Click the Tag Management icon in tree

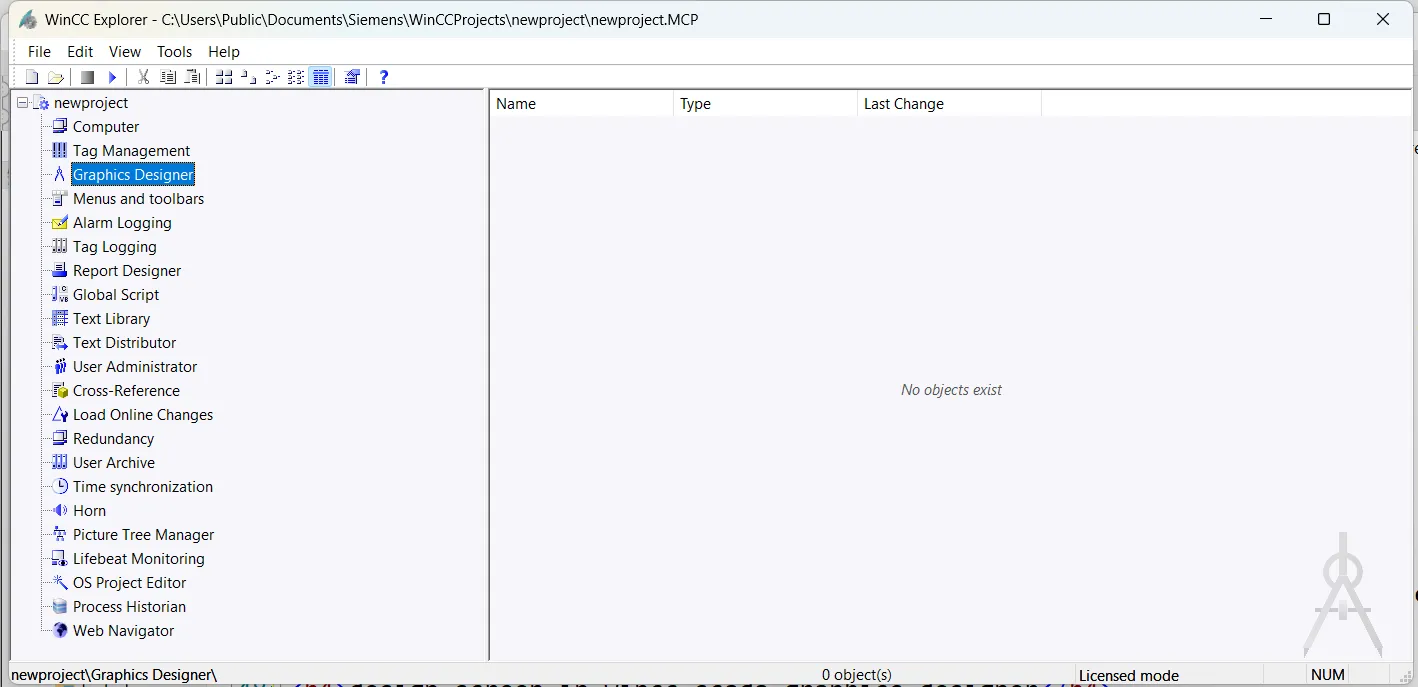(60, 150)
